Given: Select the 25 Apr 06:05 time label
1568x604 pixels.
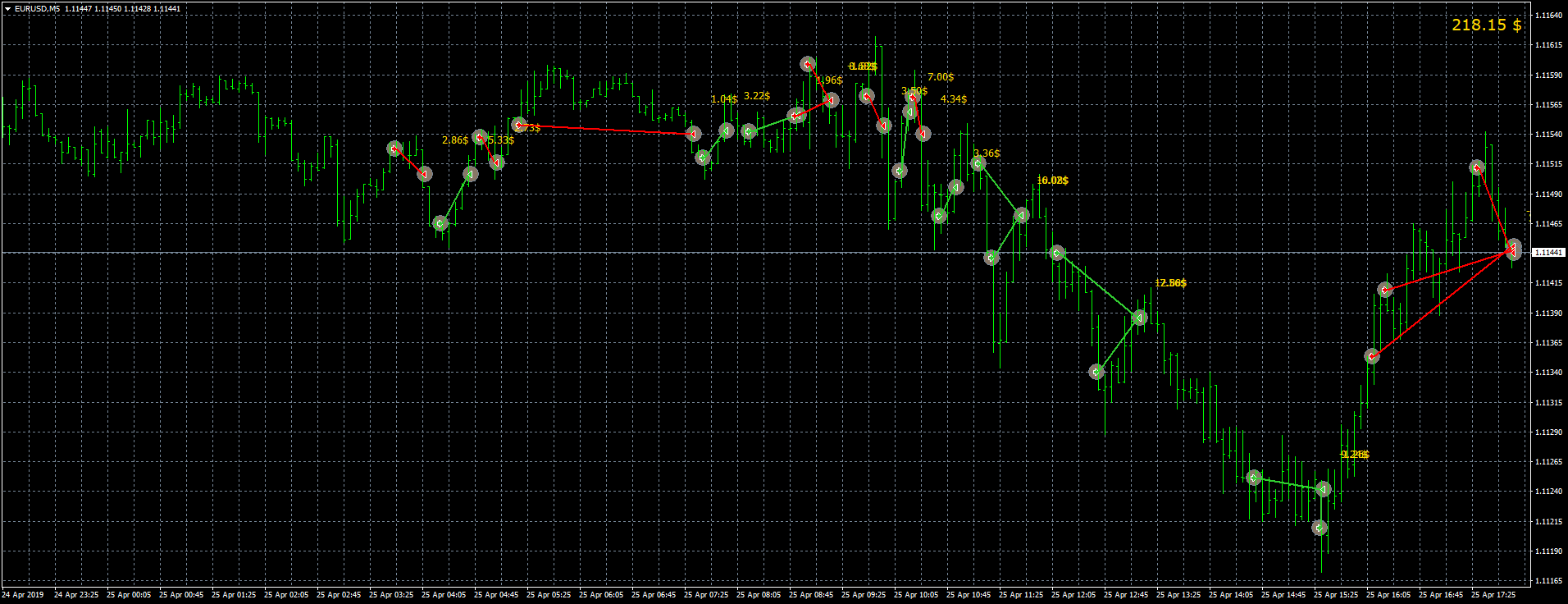Looking at the screenshot, I should tap(601, 595).
